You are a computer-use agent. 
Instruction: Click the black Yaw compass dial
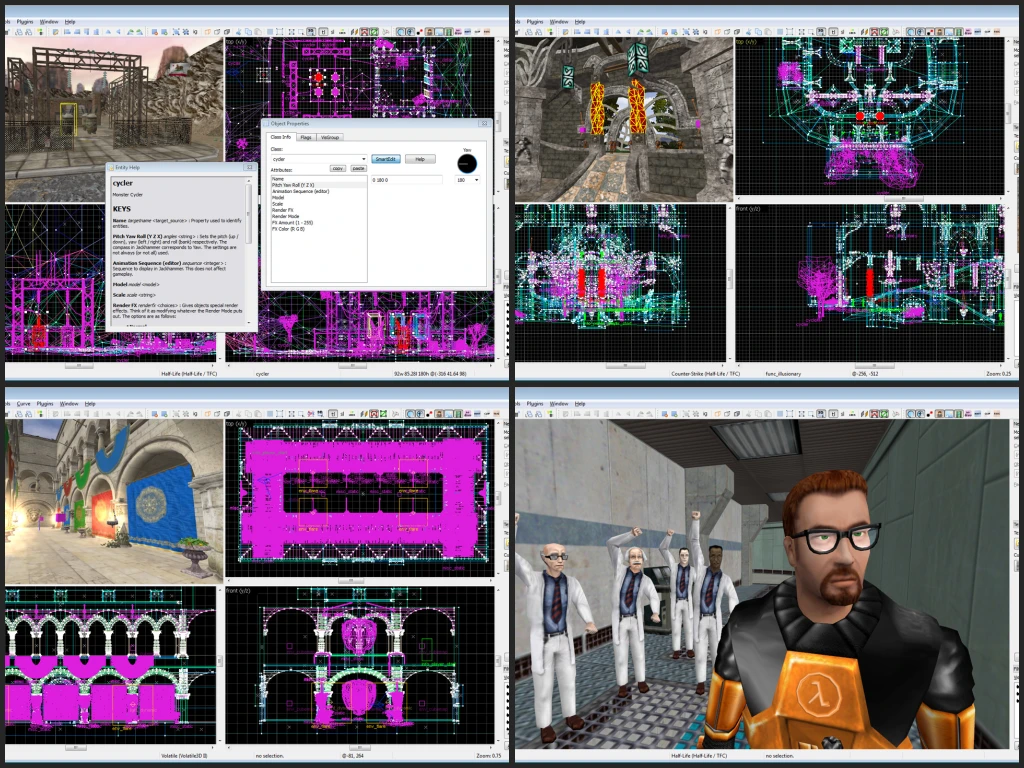point(467,161)
